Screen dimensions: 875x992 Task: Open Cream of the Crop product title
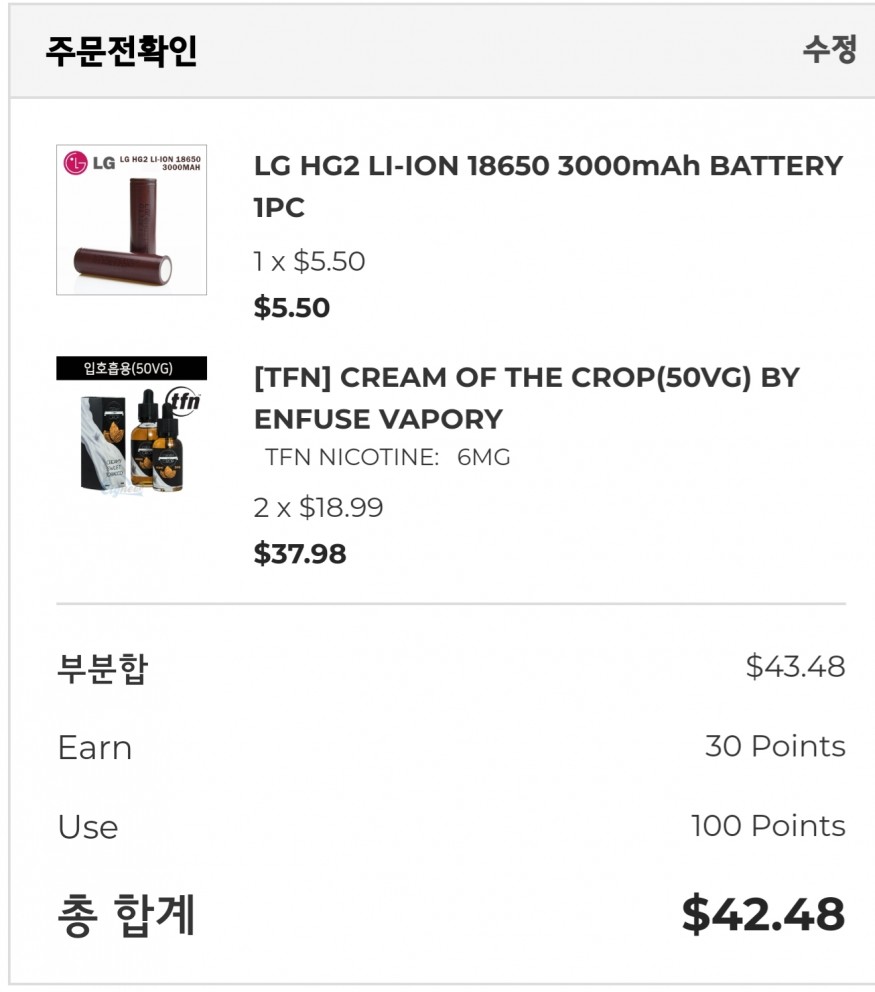click(x=526, y=398)
